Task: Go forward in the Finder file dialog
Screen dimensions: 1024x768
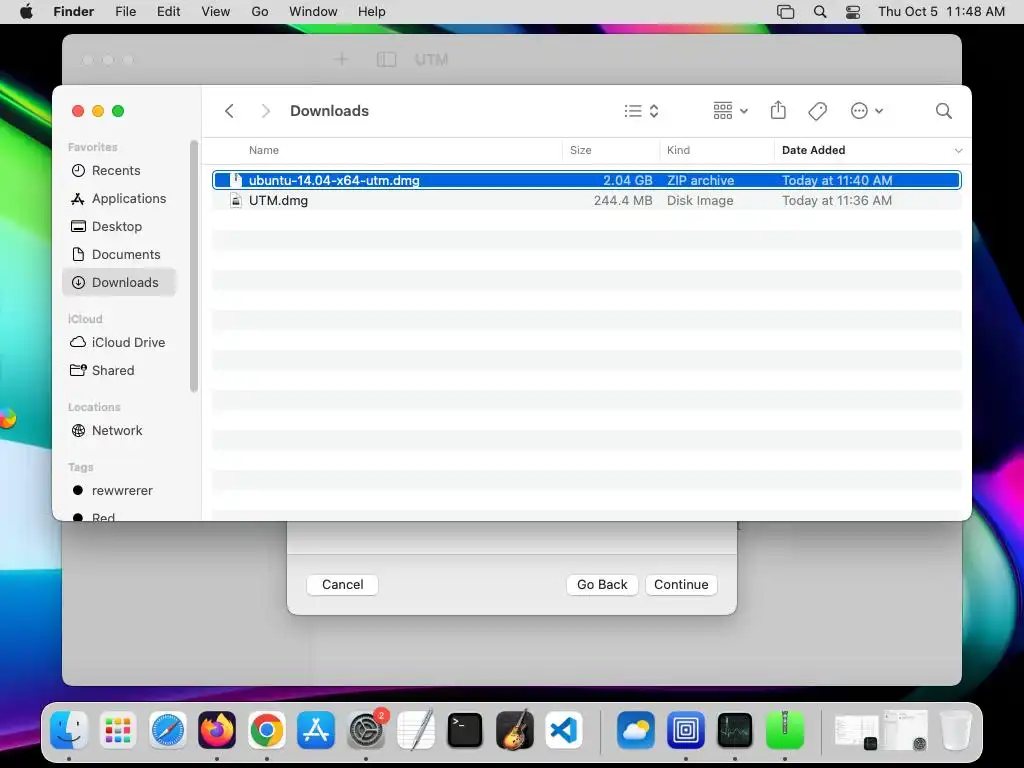Action: pyautogui.click(x=265, y=111)
